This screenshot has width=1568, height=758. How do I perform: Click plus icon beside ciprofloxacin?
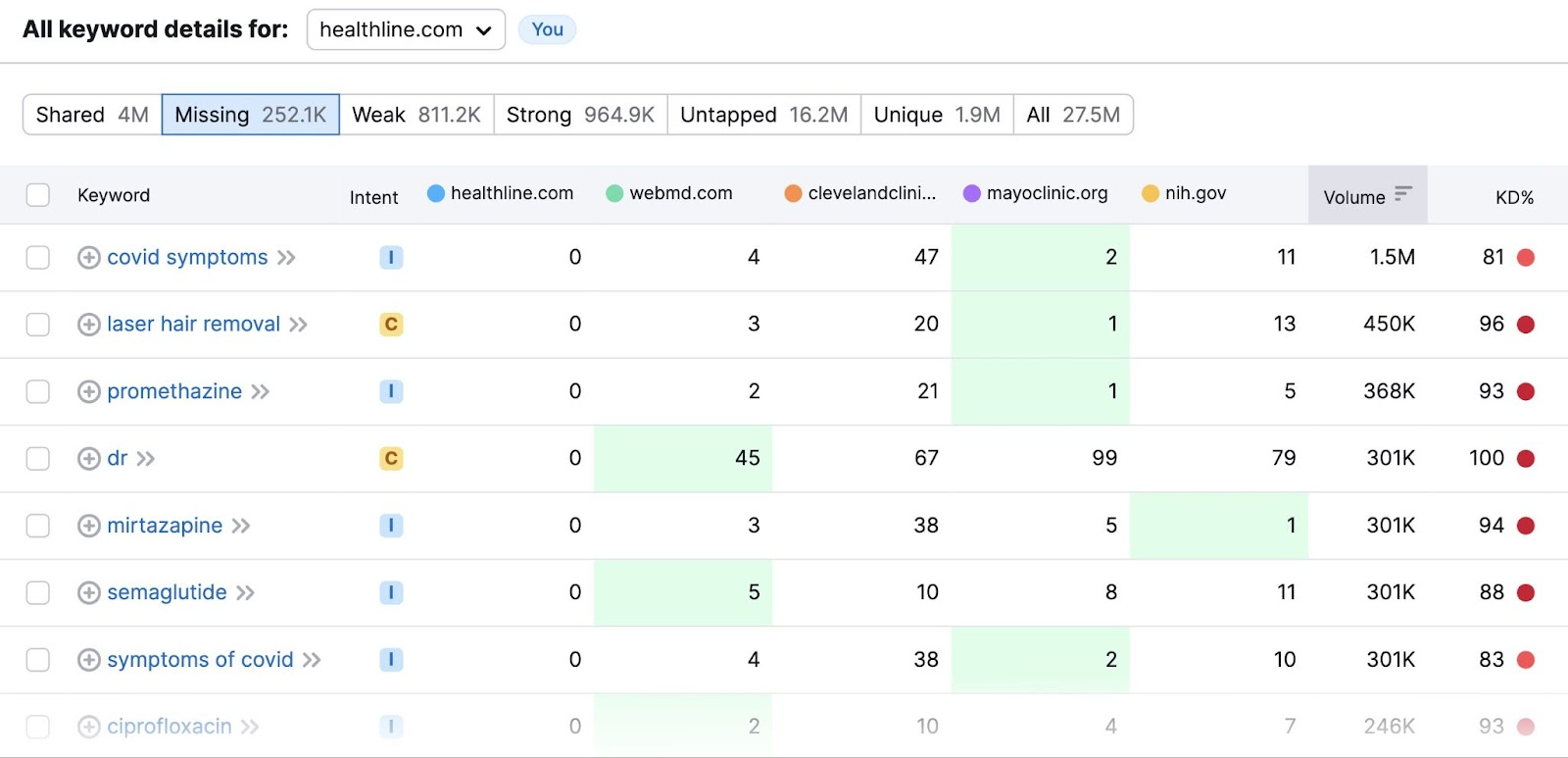[89, 727]
